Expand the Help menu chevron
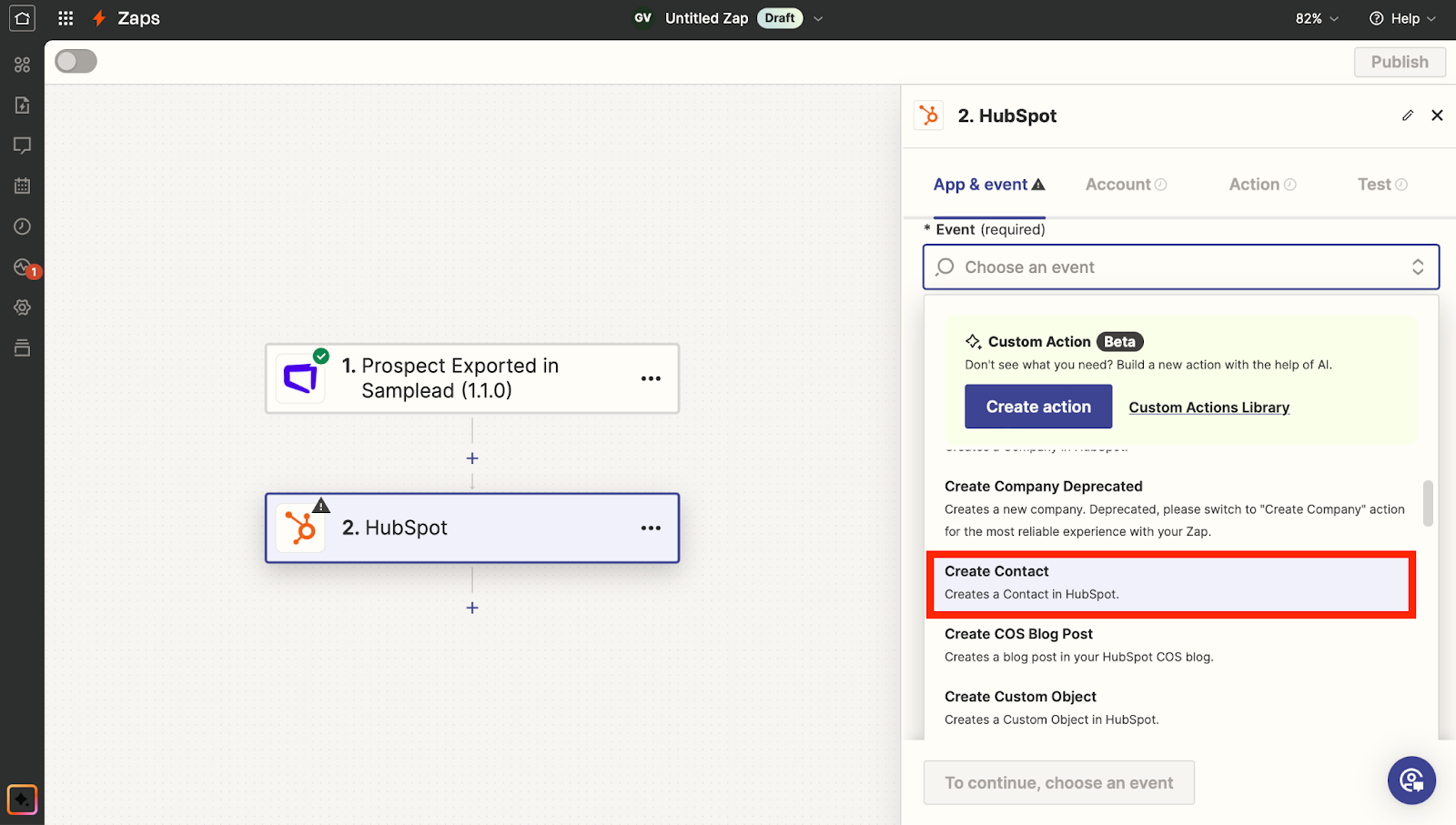 pos(1431,18)
